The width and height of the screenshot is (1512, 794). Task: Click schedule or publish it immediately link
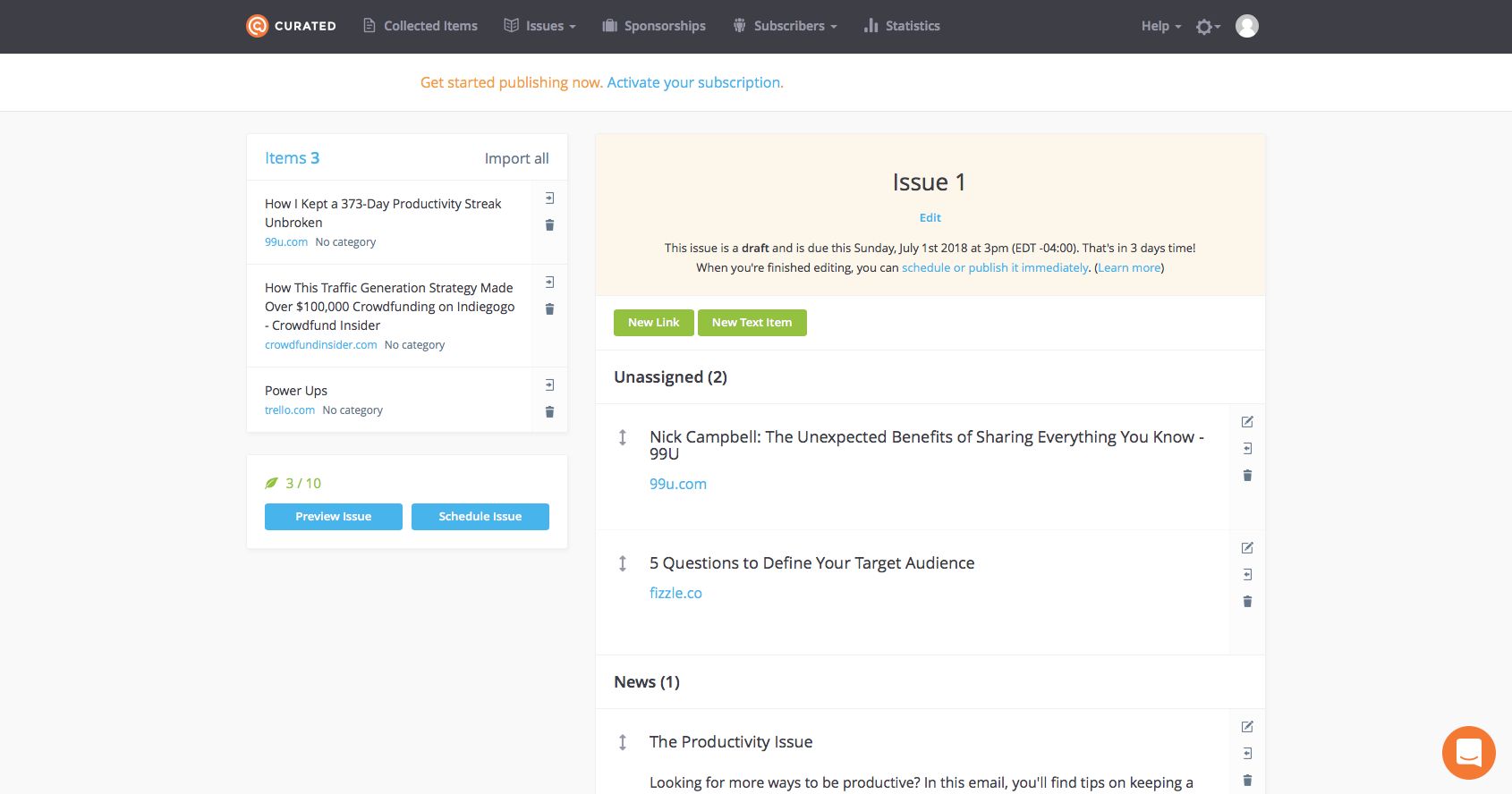995,267
